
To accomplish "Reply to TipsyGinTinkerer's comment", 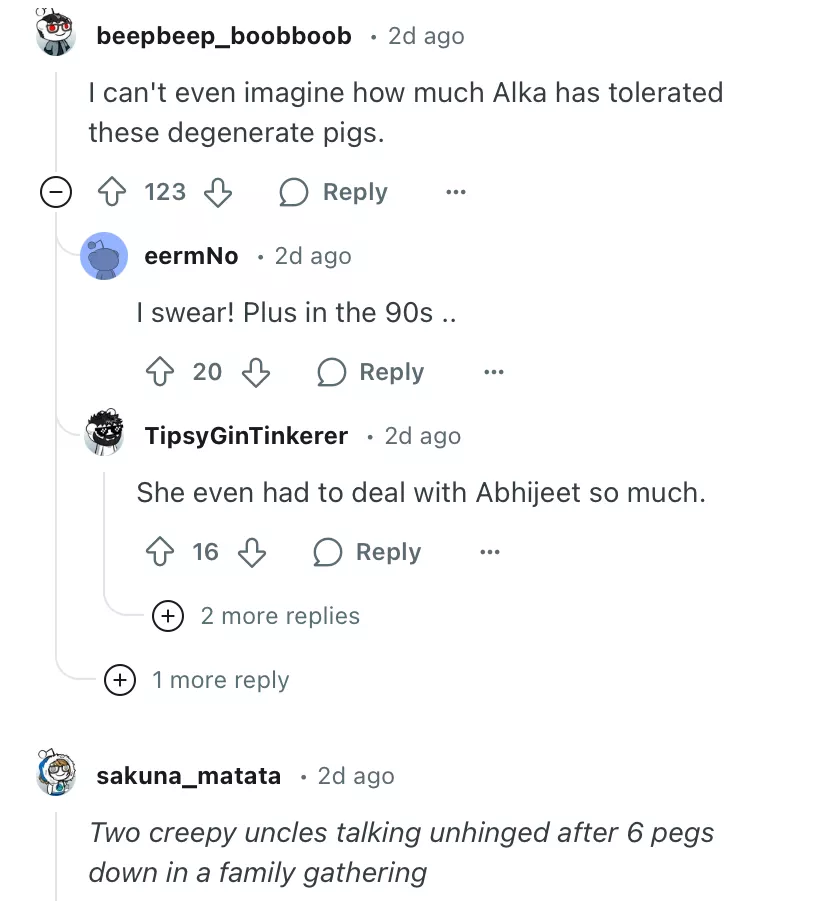I will [x=367, y=552].
